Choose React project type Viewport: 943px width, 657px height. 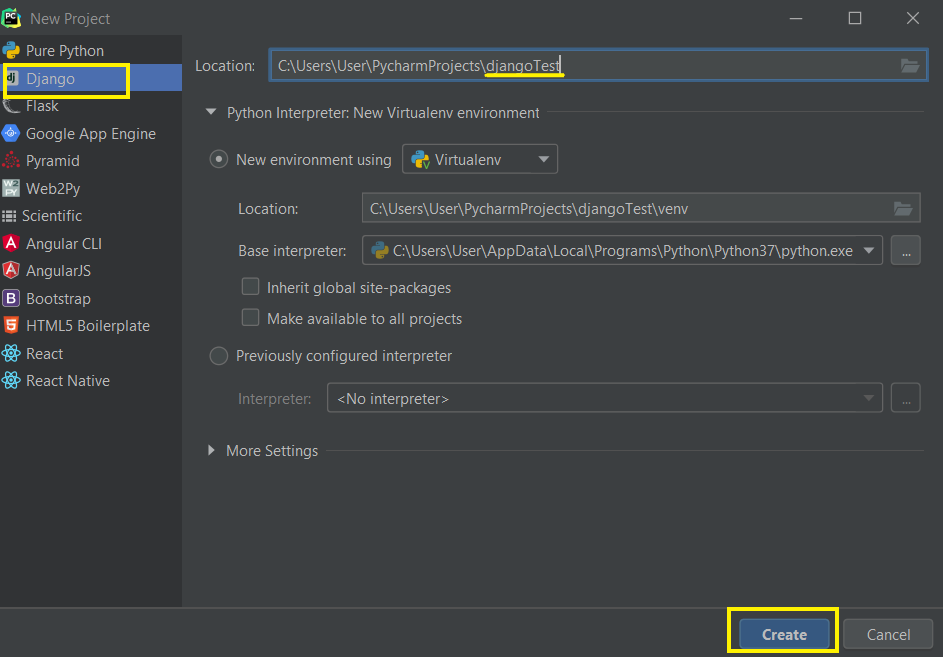[x=45, y=354]
